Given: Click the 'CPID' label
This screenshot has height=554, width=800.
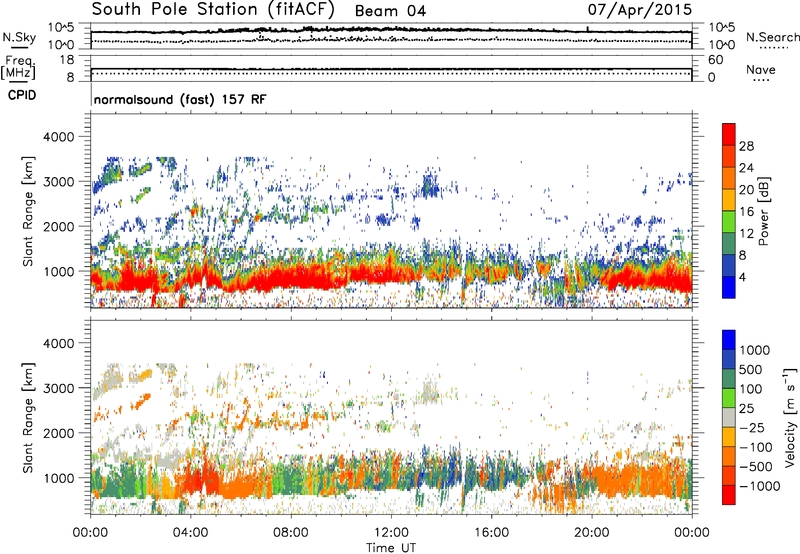Looking at the screenshot, I should tap(22, 95).
